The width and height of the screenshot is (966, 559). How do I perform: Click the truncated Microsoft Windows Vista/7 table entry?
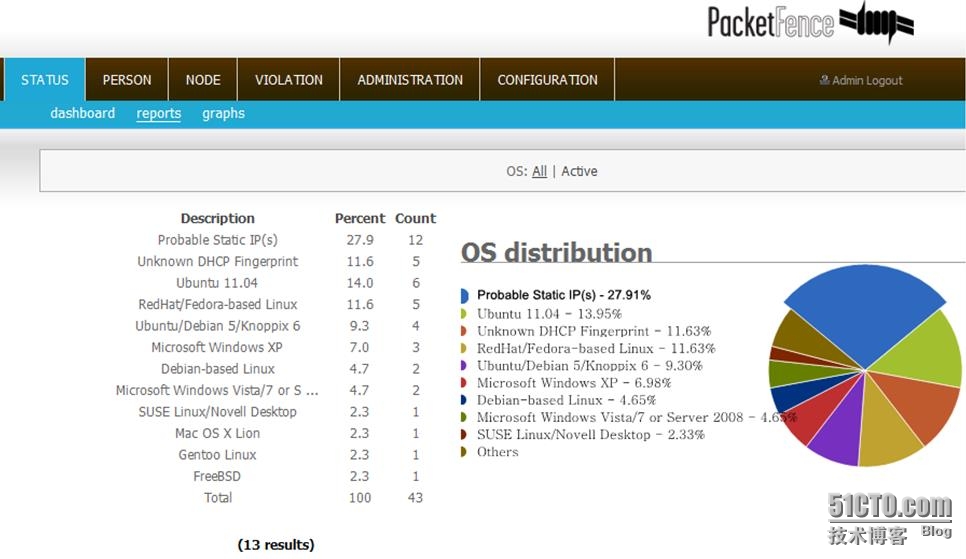pyautogui.click(x=217, y=391)
